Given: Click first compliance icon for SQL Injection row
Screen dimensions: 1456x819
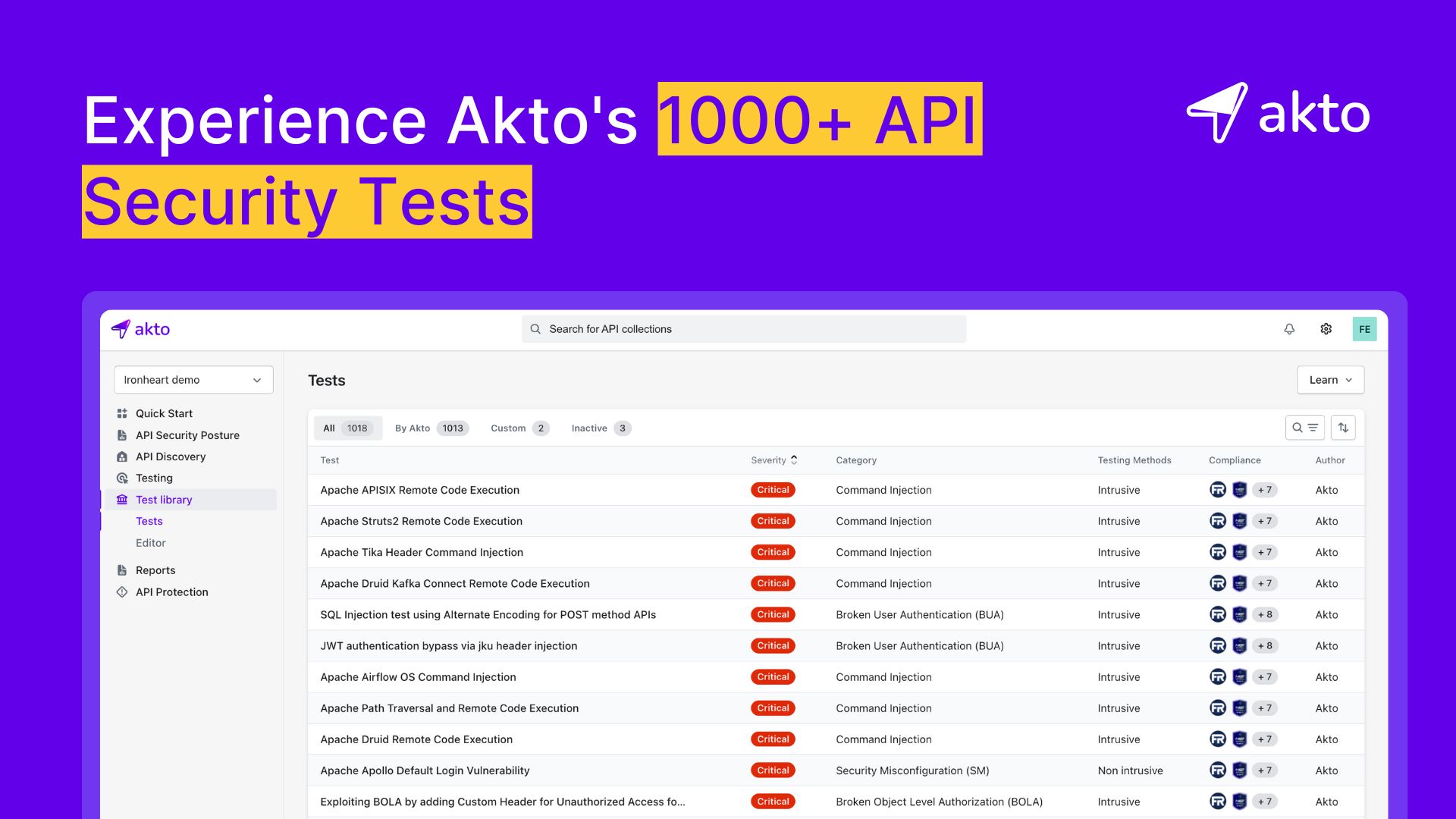Looking at the screenshot, I should click(1218, 614).
